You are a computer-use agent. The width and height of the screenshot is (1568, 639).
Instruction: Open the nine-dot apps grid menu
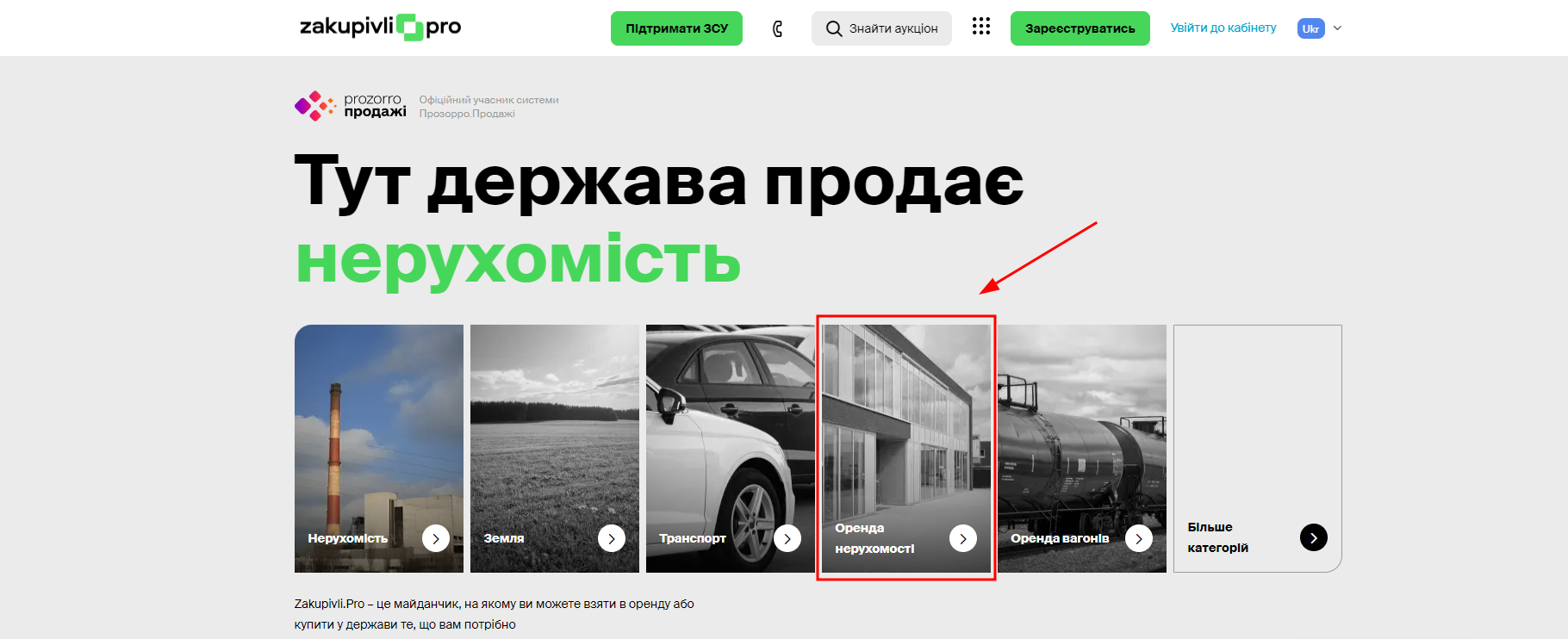pos(980,27)
